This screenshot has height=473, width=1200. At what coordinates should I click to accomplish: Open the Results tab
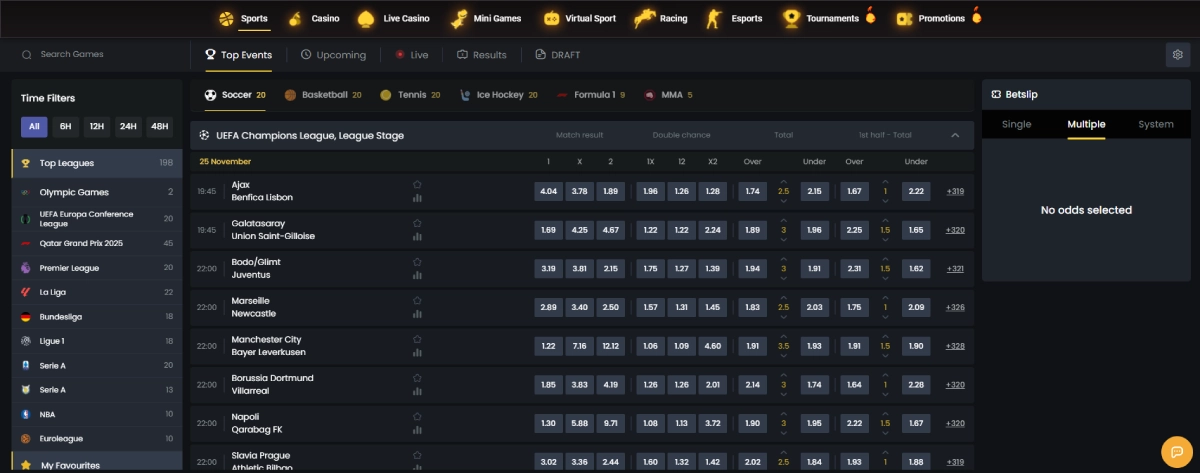pos(481,55)
